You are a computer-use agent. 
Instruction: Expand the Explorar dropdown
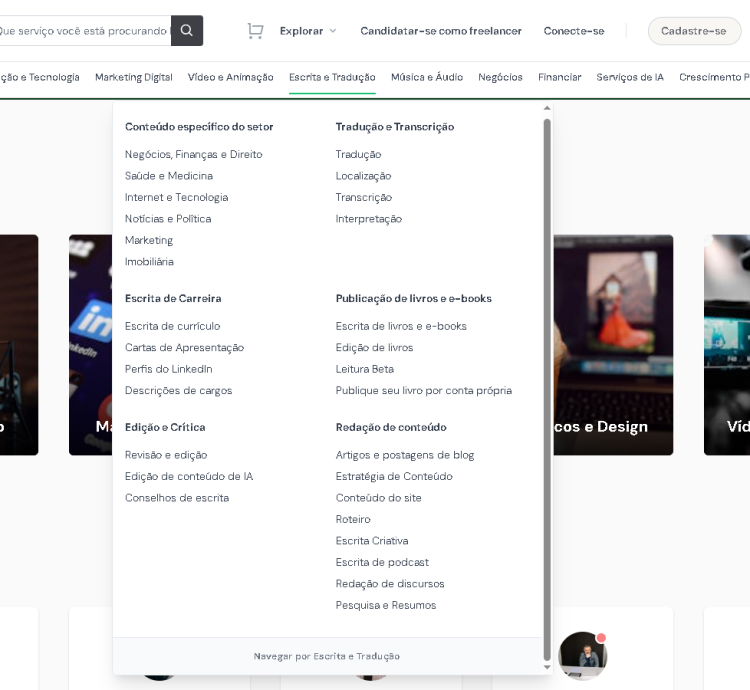pyautogui.click(x=307, y=31)
